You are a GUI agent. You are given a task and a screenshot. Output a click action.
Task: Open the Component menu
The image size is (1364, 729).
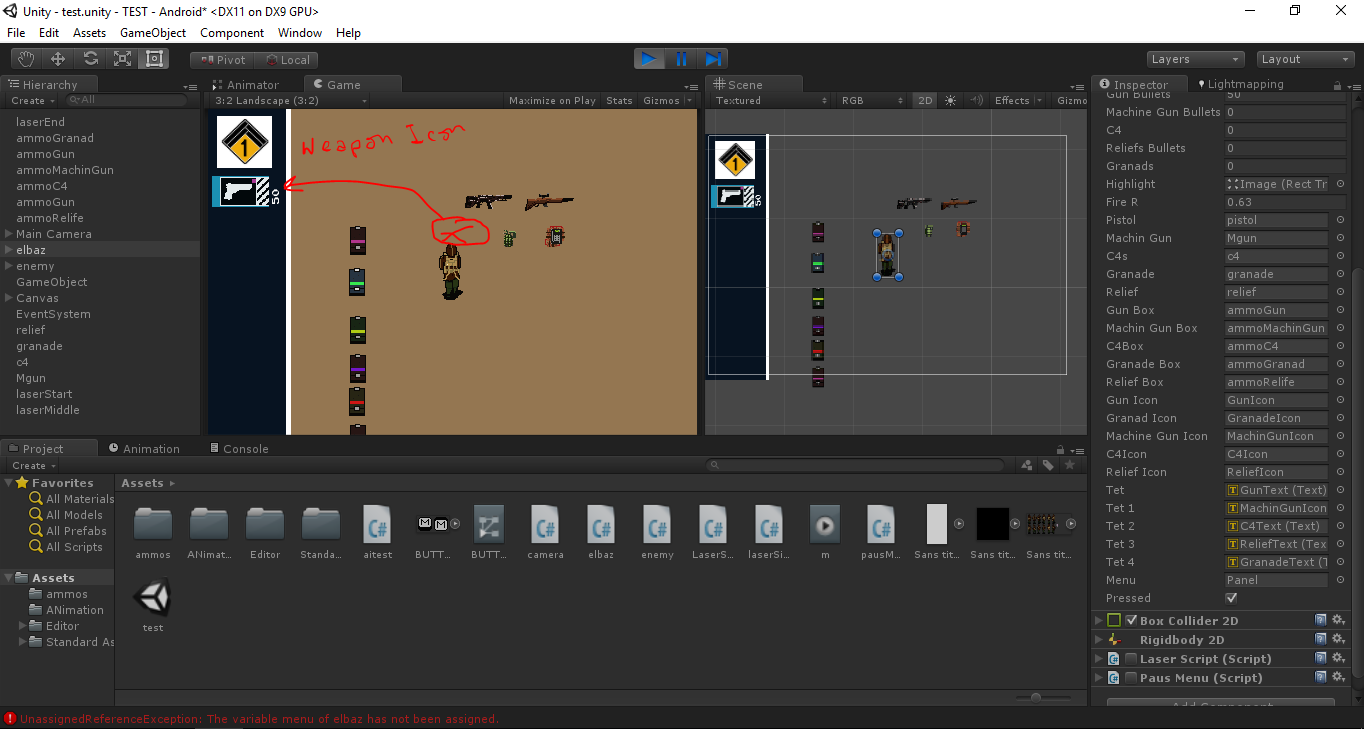(232, 33)
